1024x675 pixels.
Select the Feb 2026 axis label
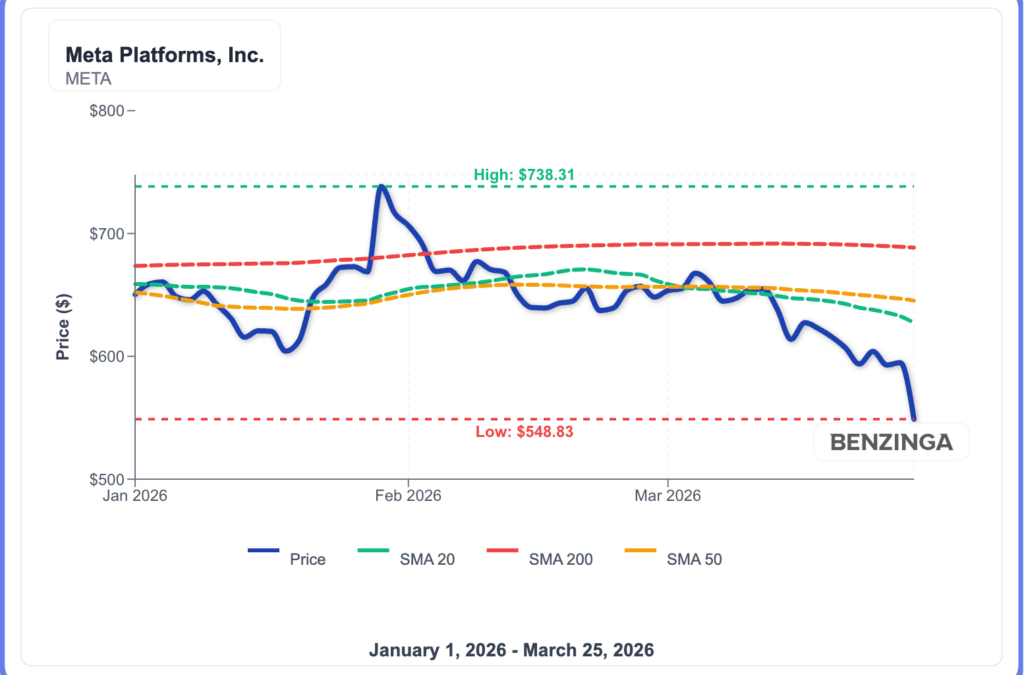coord(408,495)
